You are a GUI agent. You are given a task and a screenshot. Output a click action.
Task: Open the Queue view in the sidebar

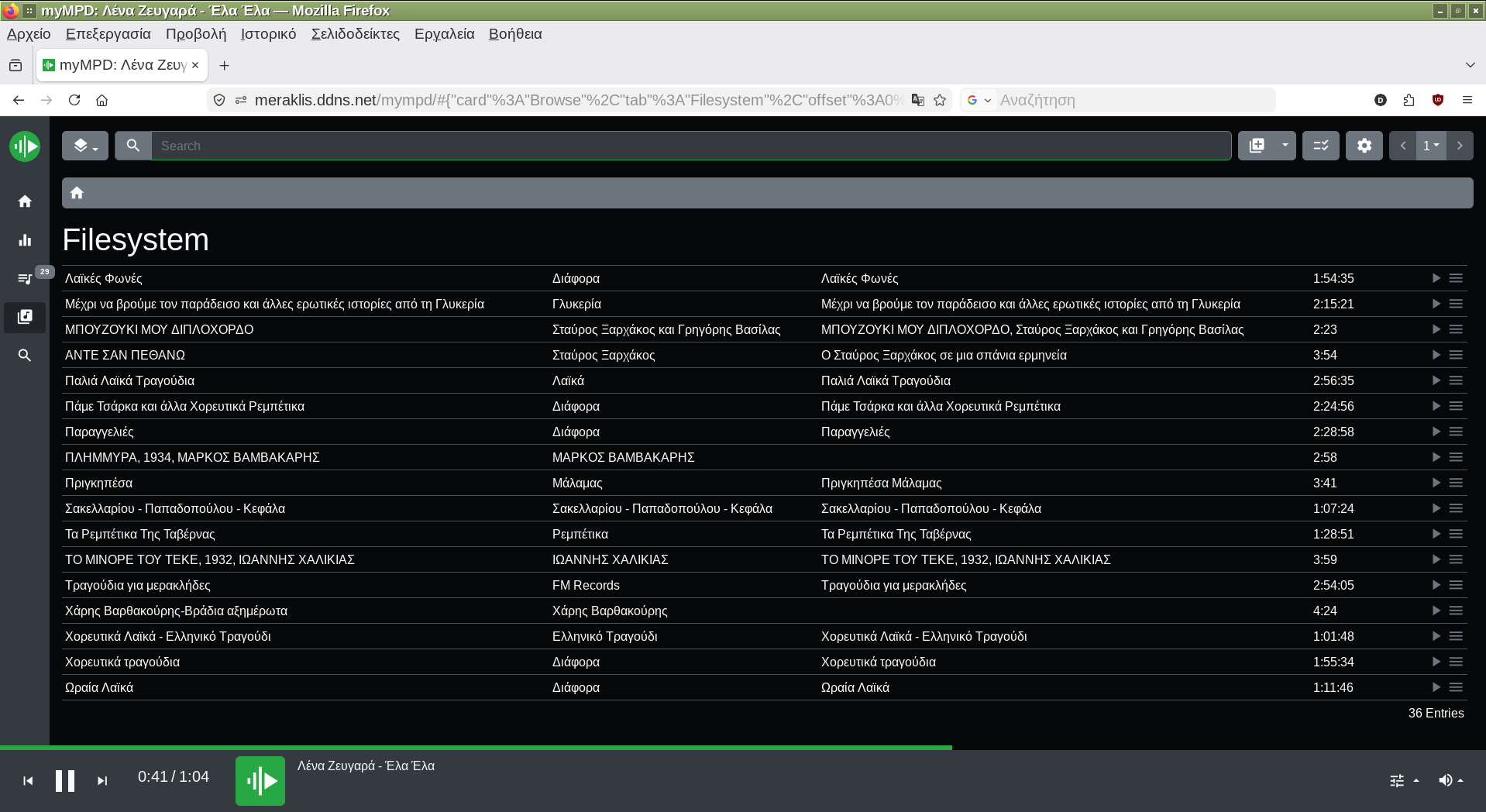(x=25, y=278)
